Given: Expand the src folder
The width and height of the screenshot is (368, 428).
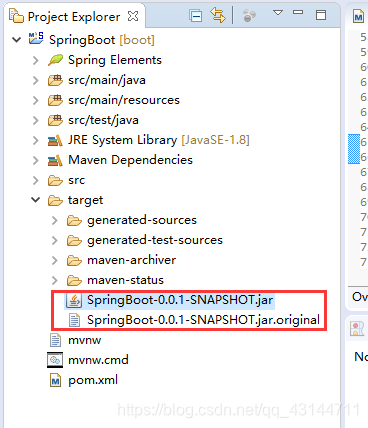Looking at the screenshot, I should point(35,180).
